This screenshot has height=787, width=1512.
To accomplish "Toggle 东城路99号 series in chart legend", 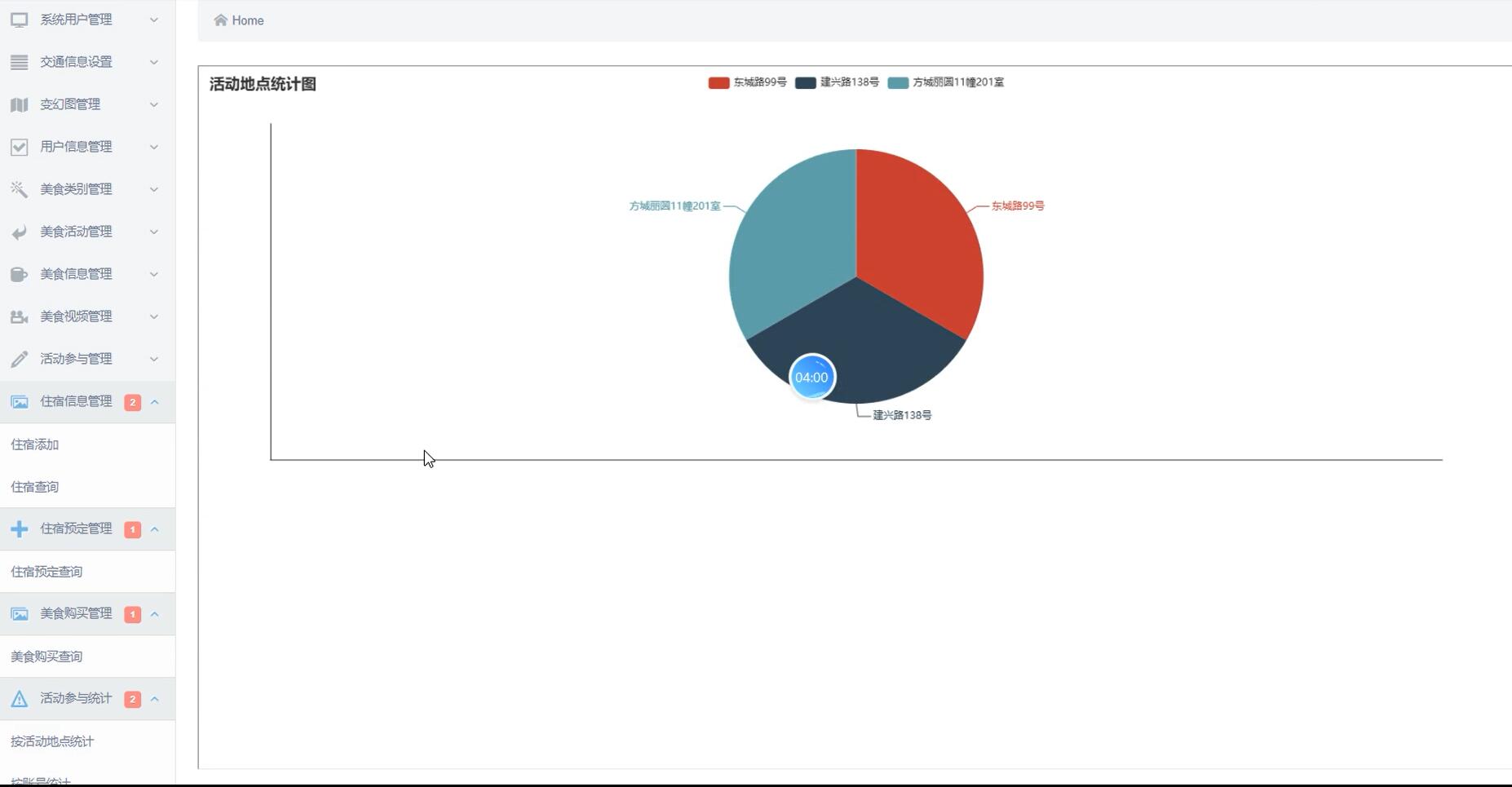I will [748, 82].
